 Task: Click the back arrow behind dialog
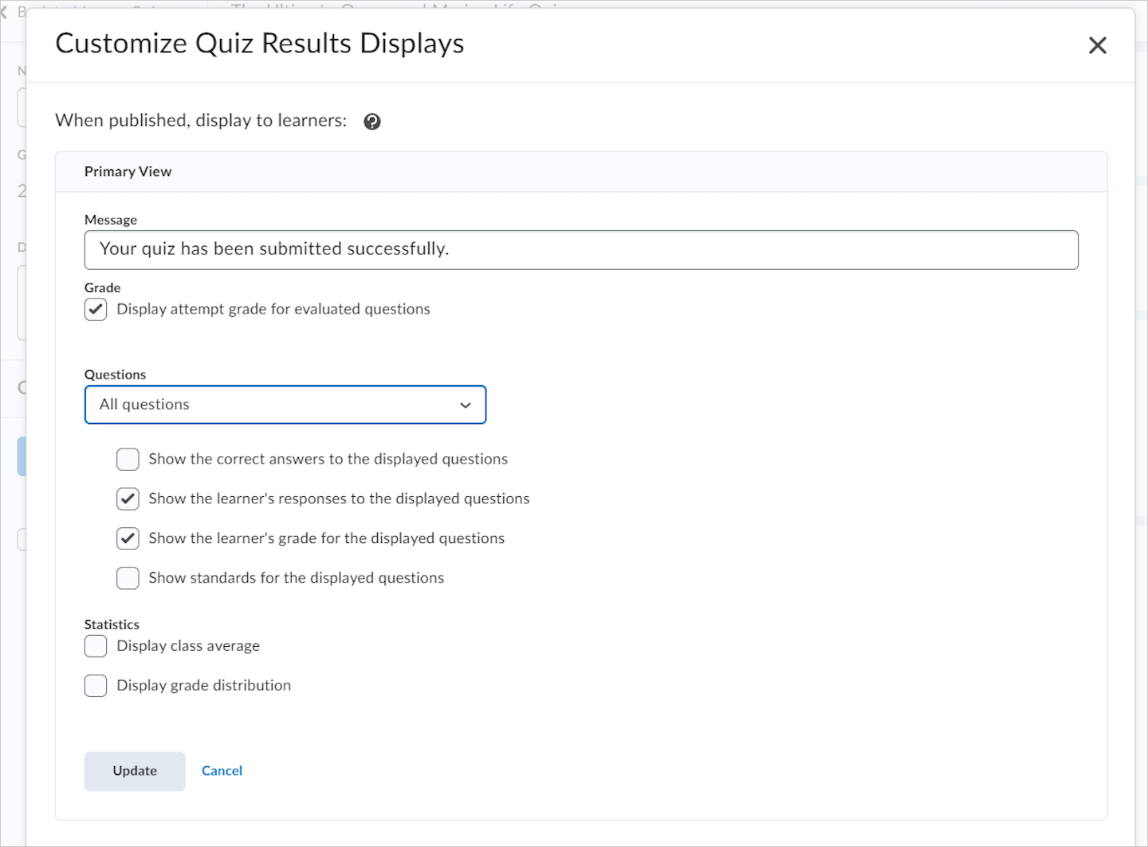coord(4,12)
